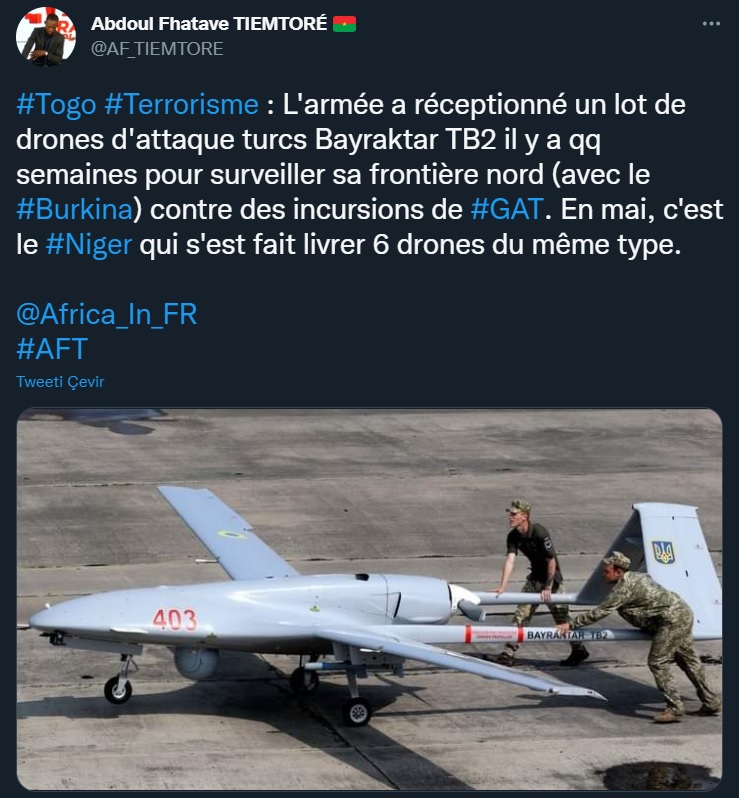Open the #GAT hashtag

click(x=507, y=210)
